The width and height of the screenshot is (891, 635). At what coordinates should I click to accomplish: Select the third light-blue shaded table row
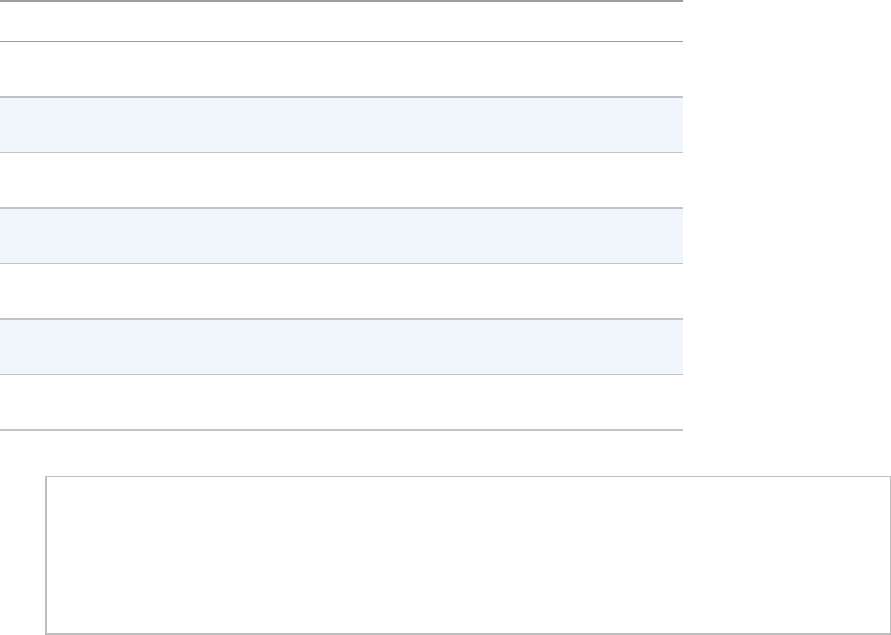click(341, 347)
